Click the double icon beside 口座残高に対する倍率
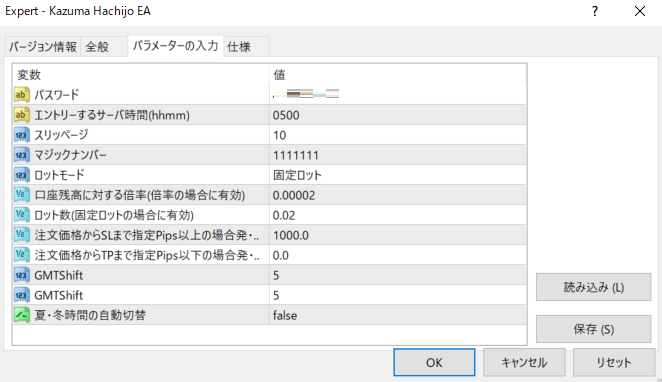 (x=21, y=195)
